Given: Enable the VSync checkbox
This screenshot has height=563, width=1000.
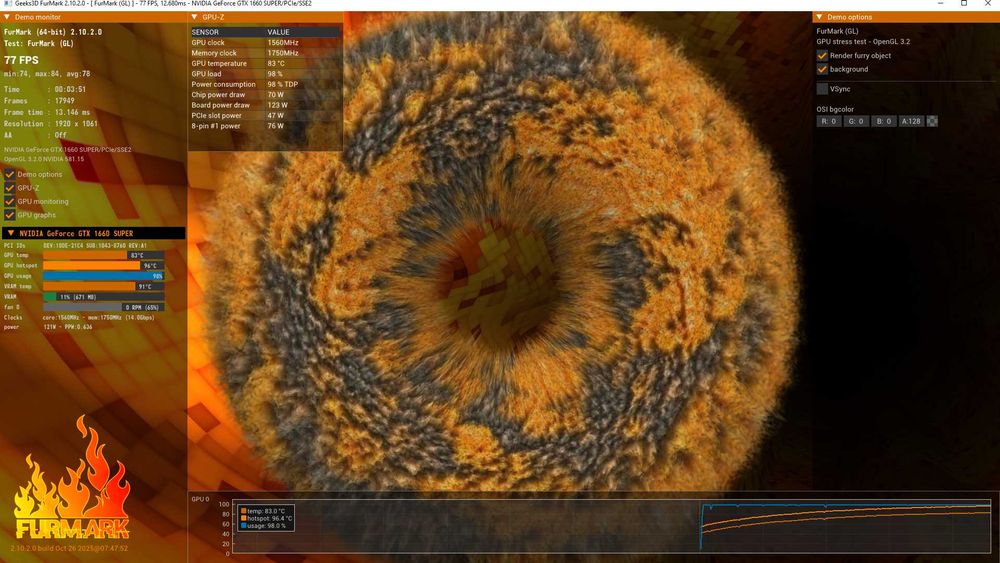Looking at the screenshot, I should tap(822, 89).
